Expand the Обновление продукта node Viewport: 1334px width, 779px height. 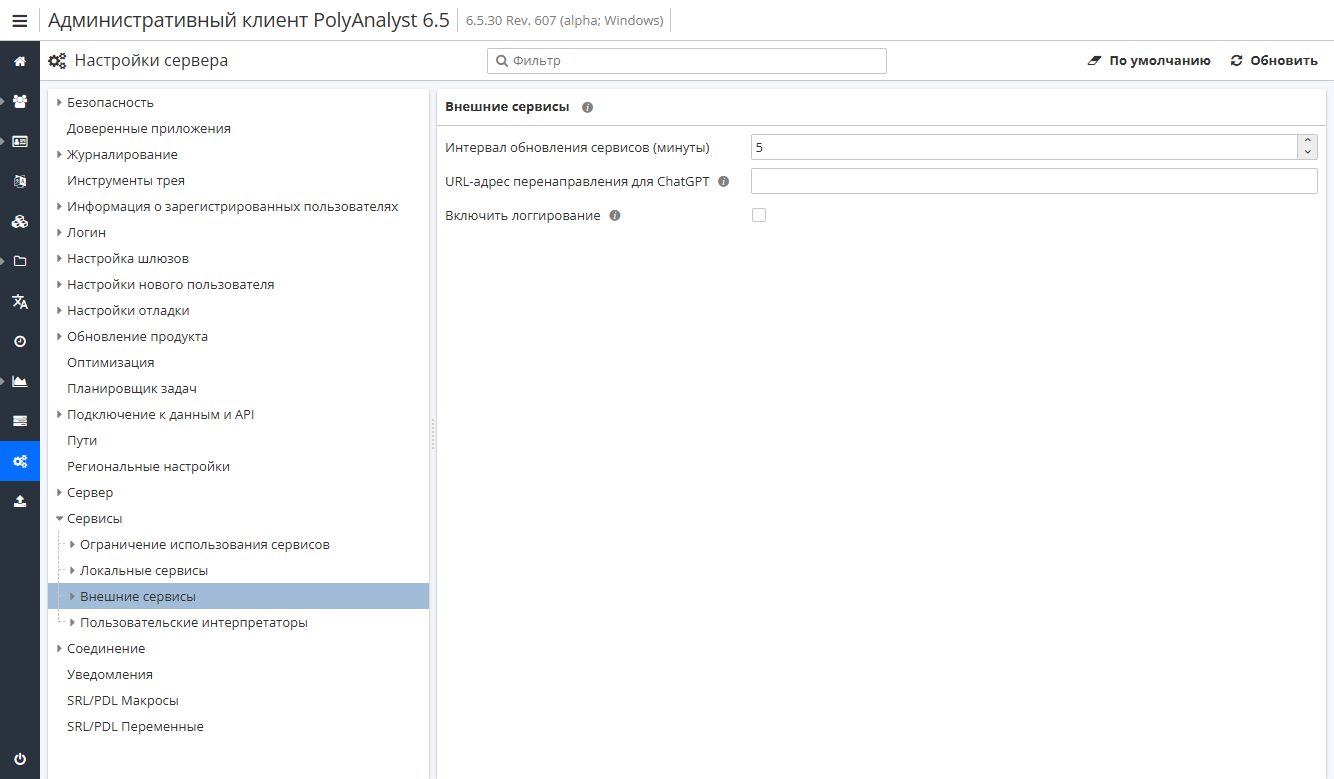click(60, 337)
